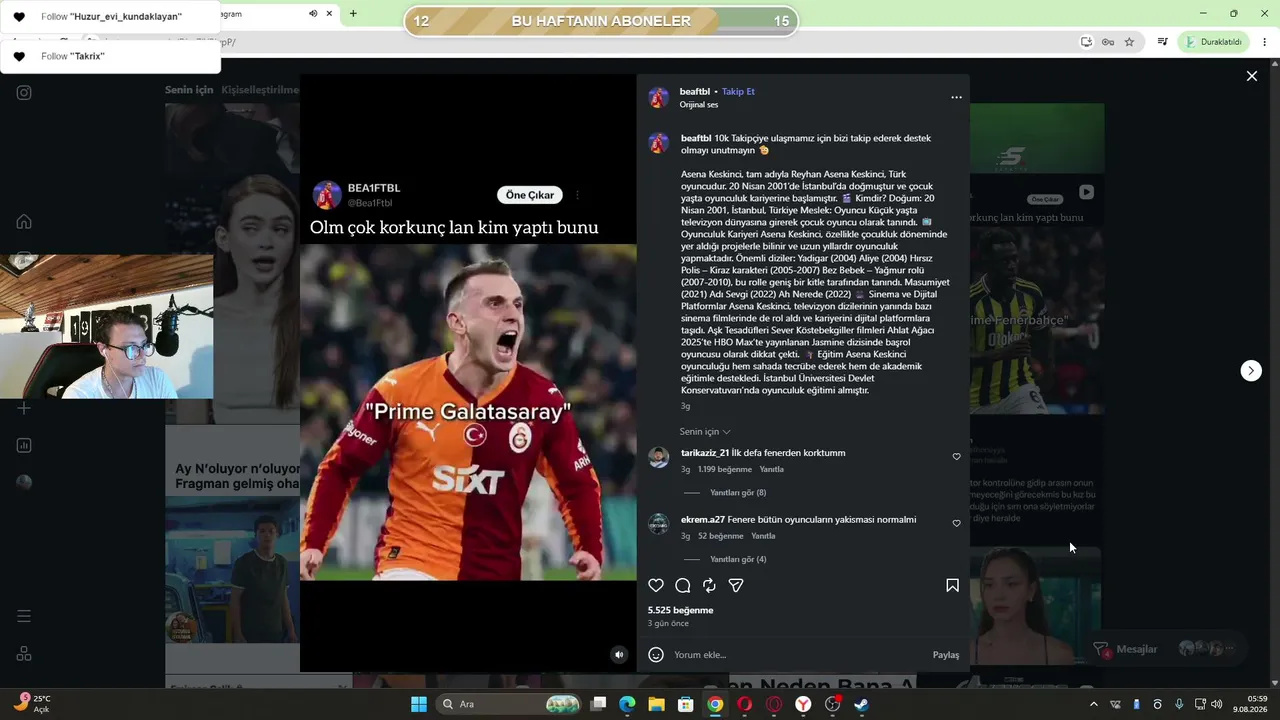Open ekrem.a27's avatar
The height and width of the screenshot is (720, 1280).
click(658, 524)
